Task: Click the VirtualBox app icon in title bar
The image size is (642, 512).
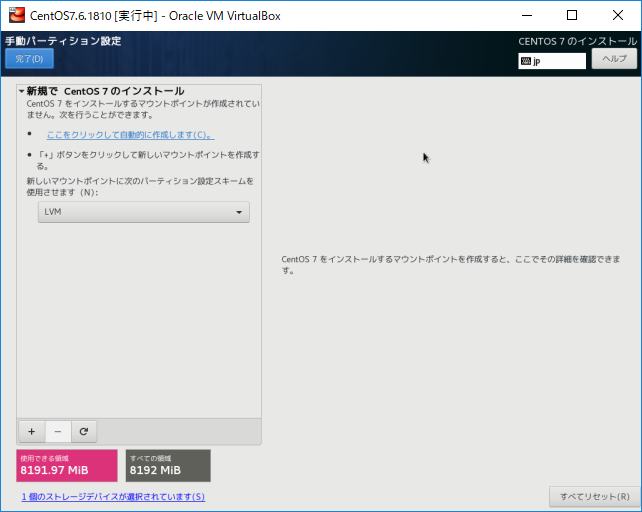Action: pyautogui.click(x=17, y=16)
